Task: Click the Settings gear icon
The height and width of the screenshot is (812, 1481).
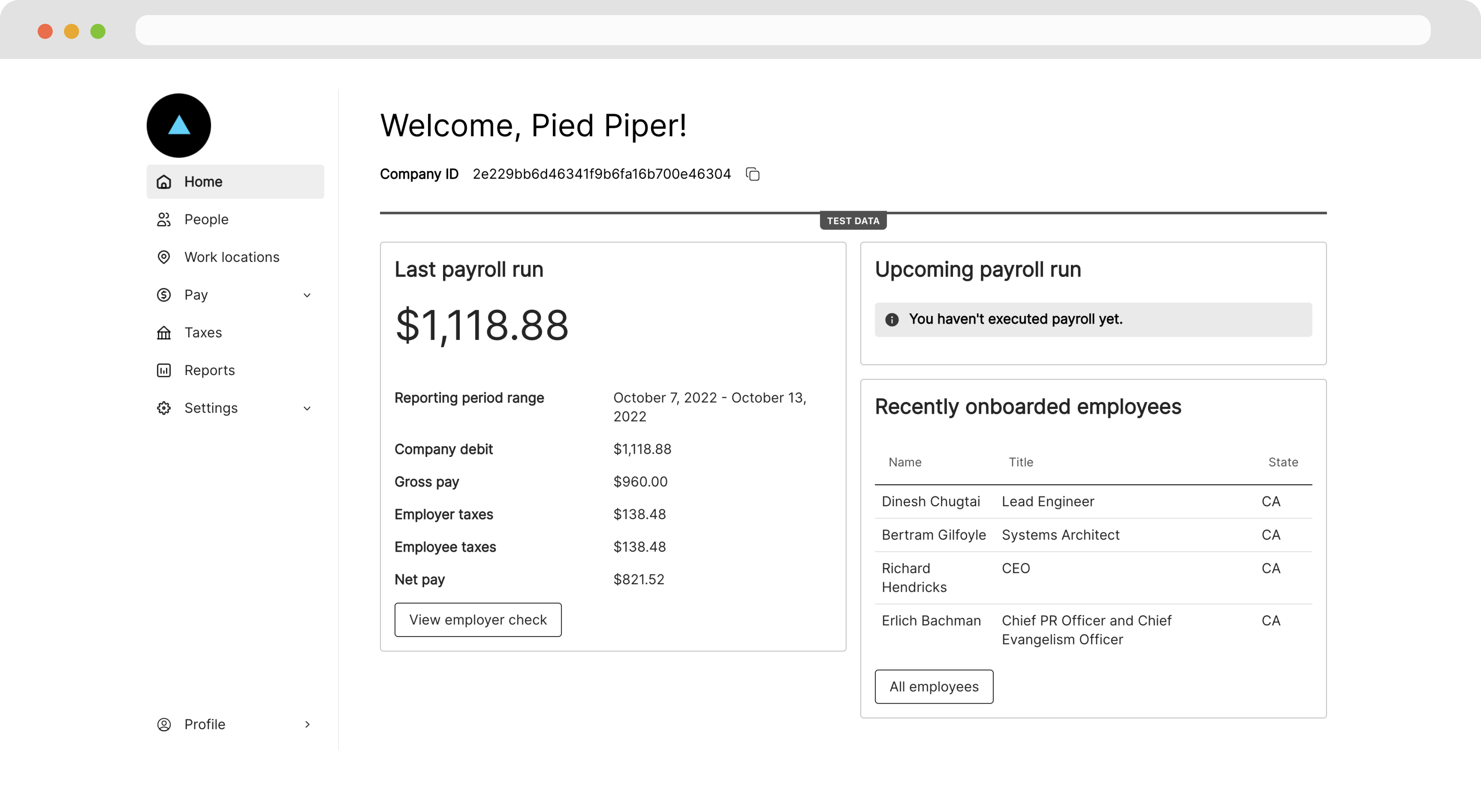Action: coord(164,408)
